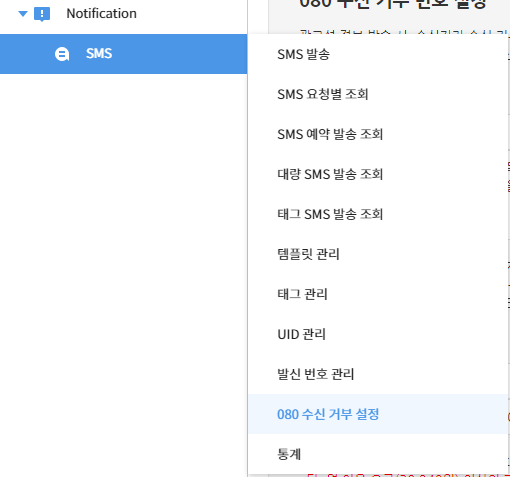This screenshot has width=510, height=477.
Task: Open UID 관리 entry
Action: pos(378,334)
